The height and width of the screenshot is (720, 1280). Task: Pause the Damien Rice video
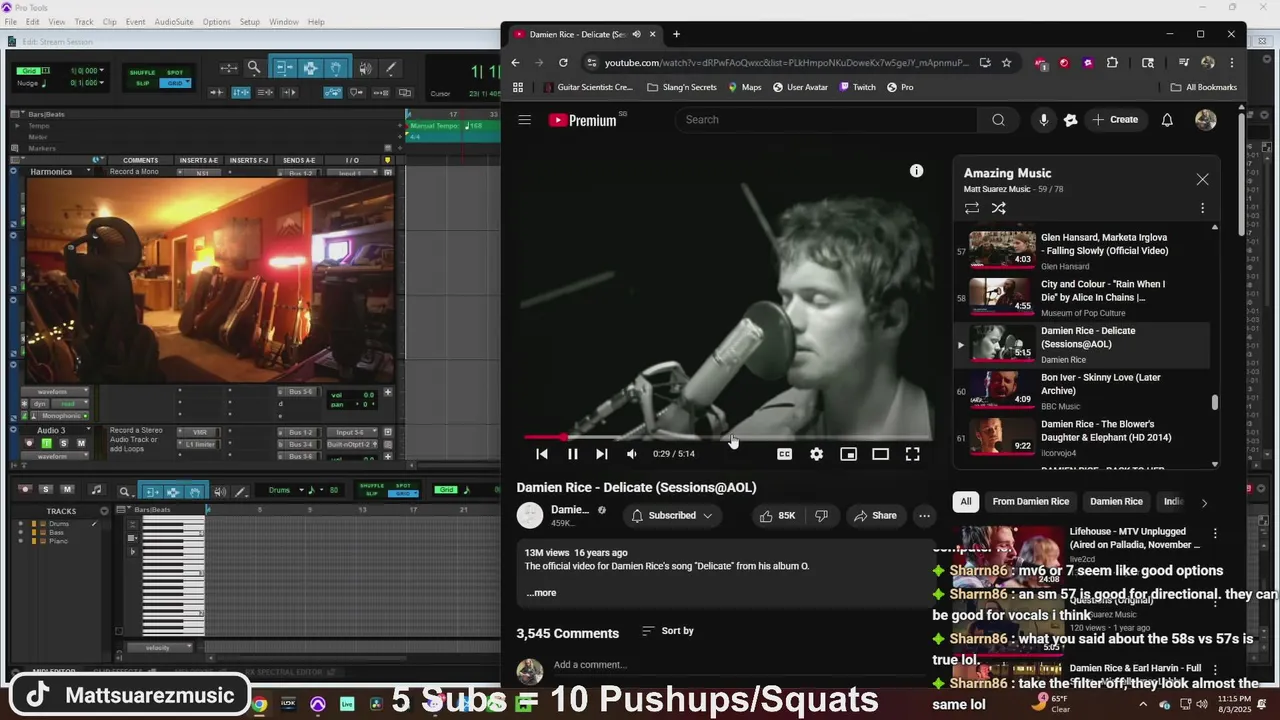click(573, 454)
